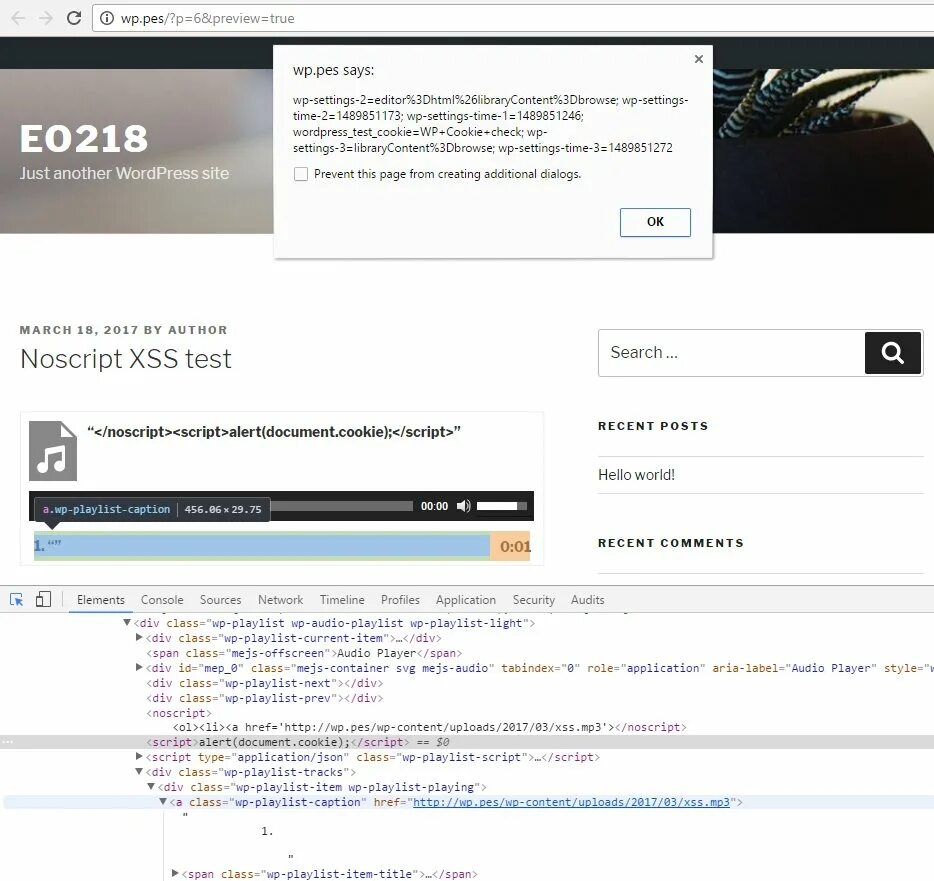Click the music note audio file icon
This screenshot has width=934, height=881.
coord(53,451)
